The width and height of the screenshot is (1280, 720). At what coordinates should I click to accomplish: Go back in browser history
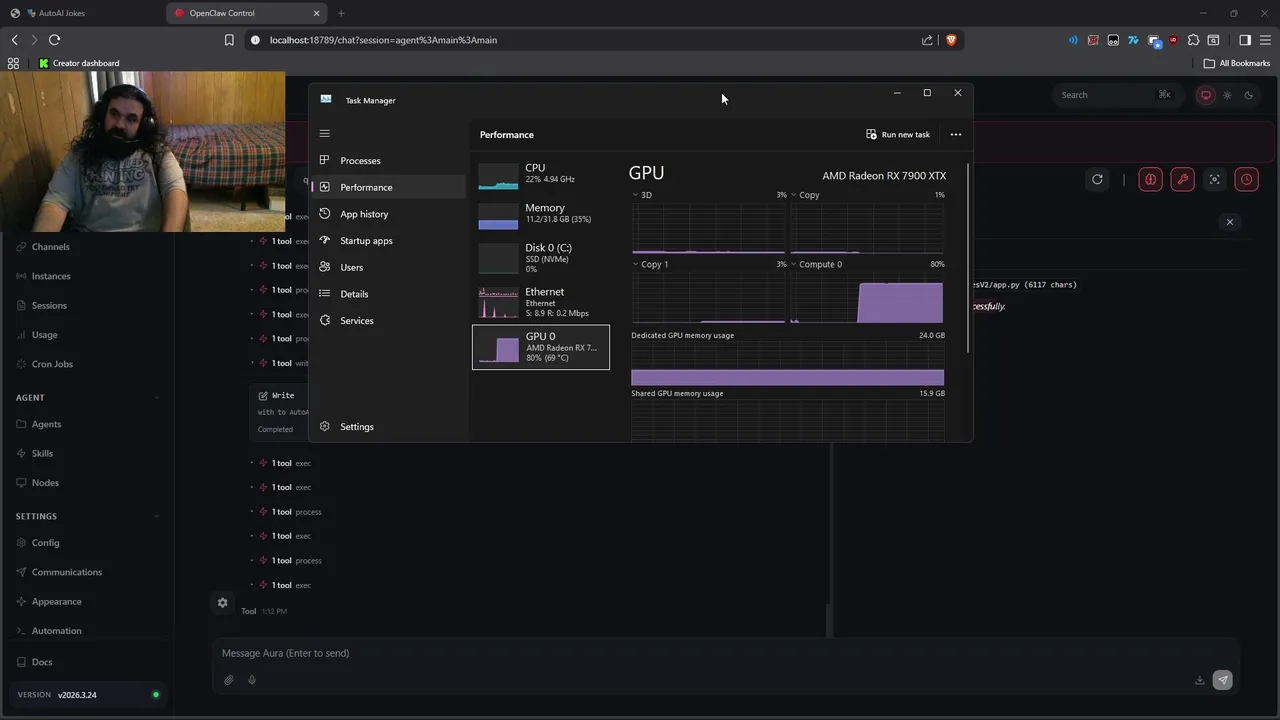[14, 40]
